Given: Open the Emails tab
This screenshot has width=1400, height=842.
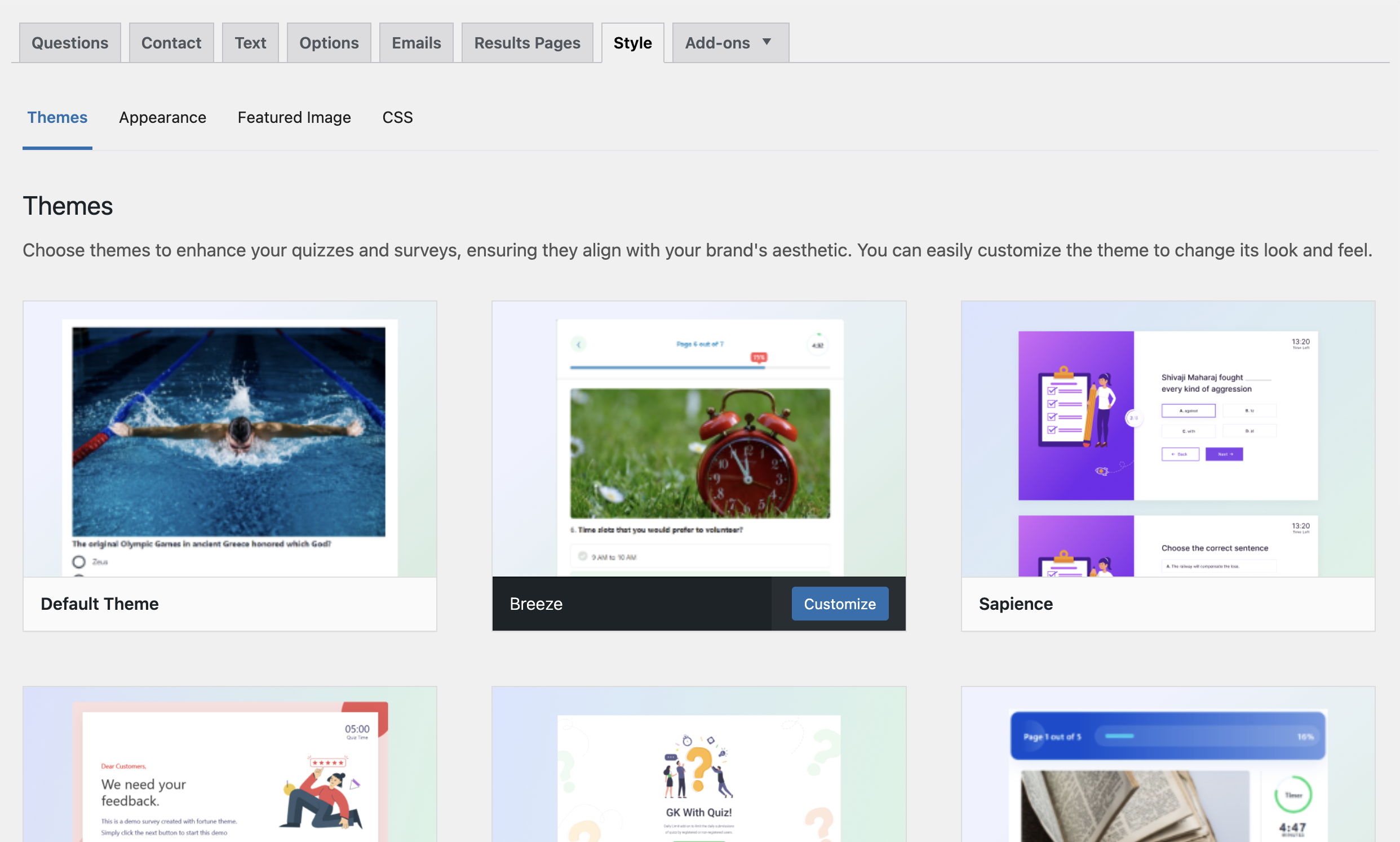Looking at the screenshot, I should click(416, 43).
